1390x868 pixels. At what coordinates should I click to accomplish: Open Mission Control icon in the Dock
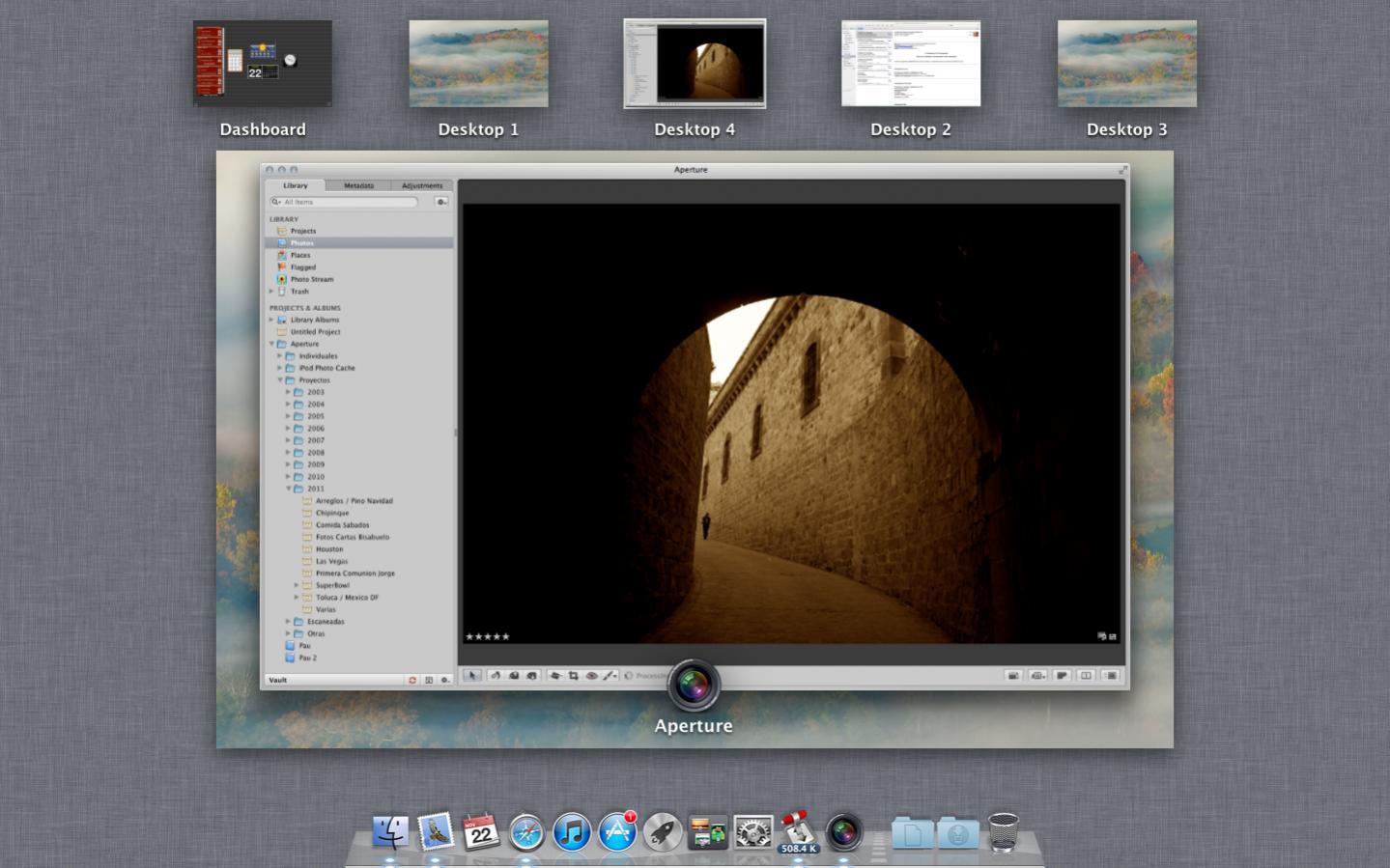point(707,832)
